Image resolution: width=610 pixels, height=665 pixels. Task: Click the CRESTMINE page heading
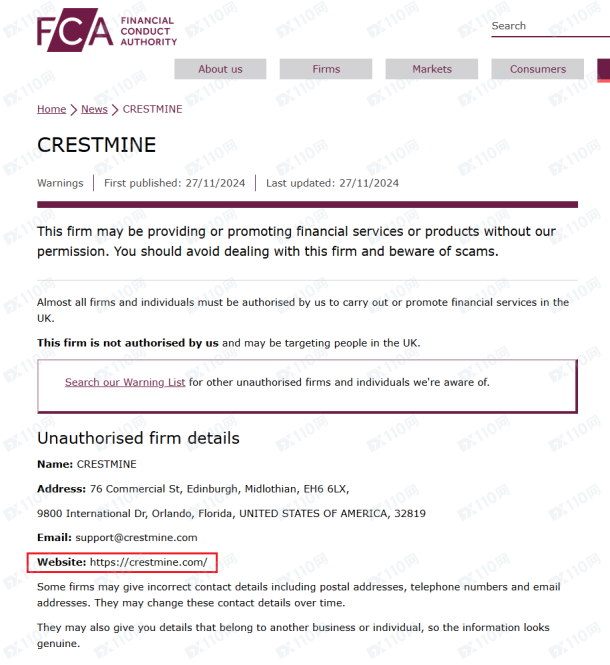click(97, 145)
